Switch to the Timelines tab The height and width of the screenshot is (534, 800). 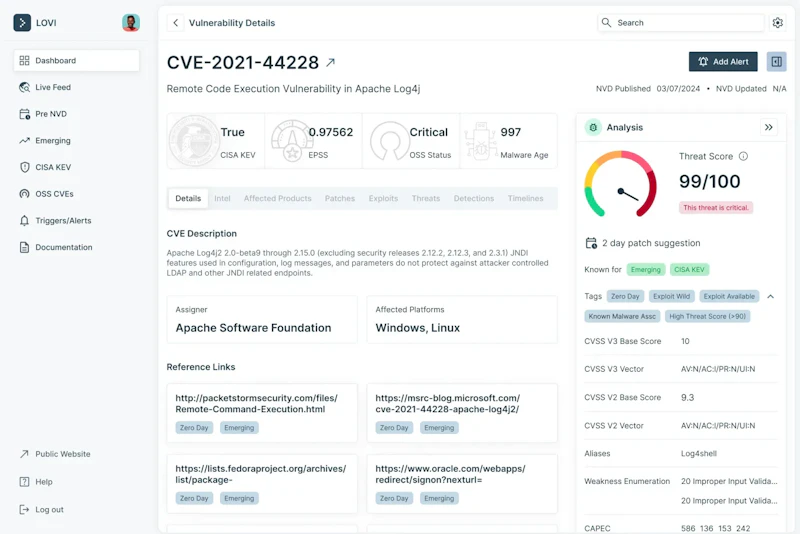click(525, 198)
